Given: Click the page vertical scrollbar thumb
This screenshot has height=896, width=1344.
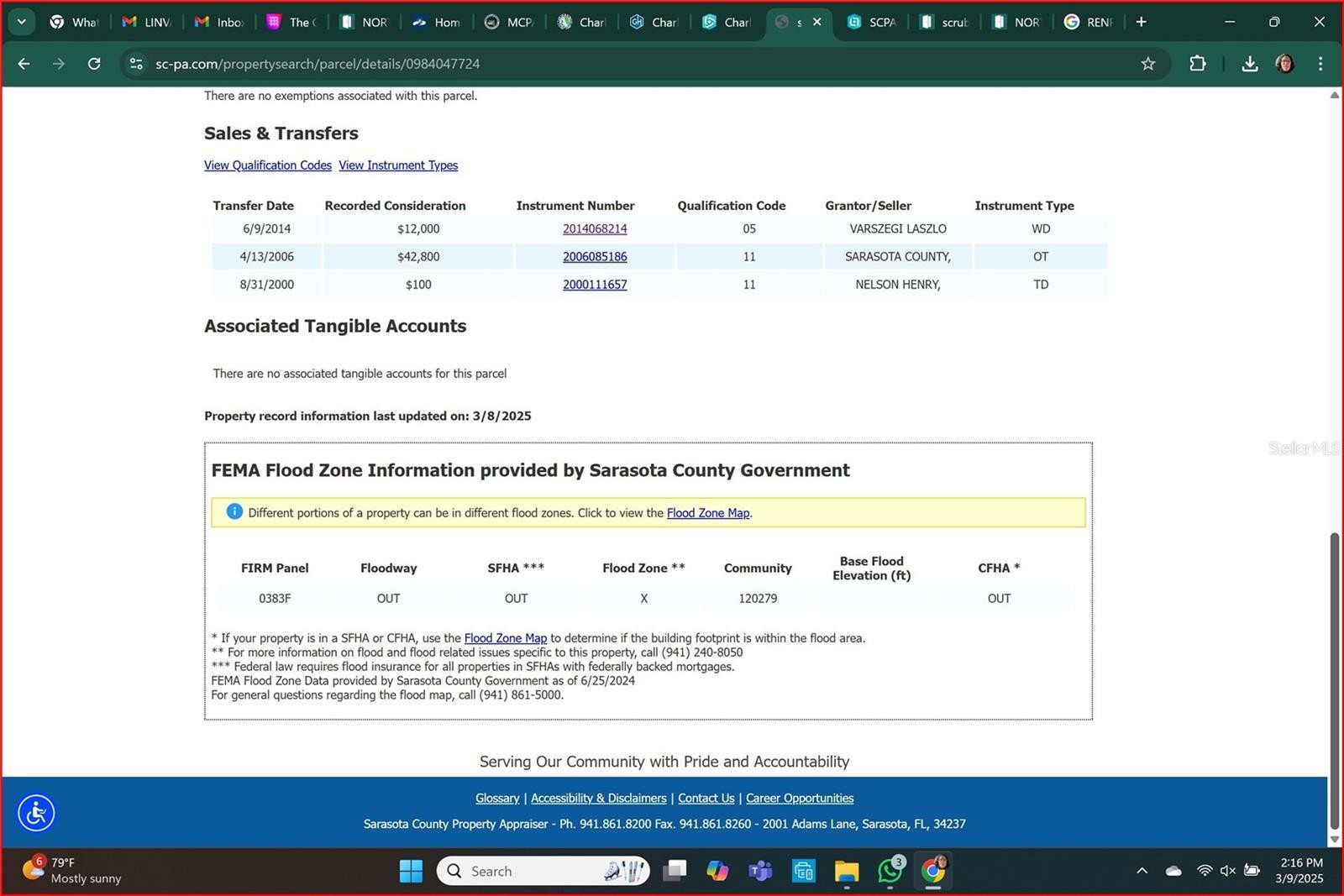Looking at the screenshot, I should 1334,680.
